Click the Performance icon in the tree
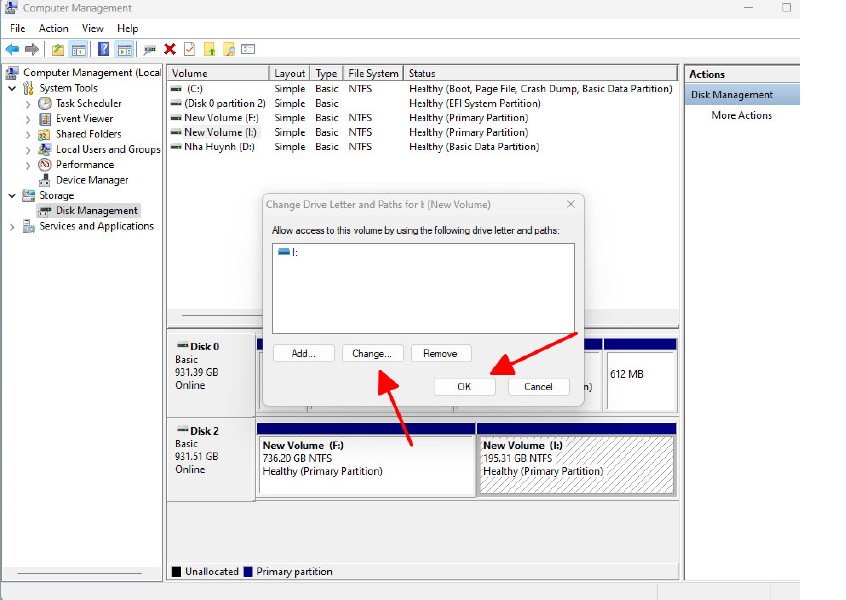 [x=45, y=165]
